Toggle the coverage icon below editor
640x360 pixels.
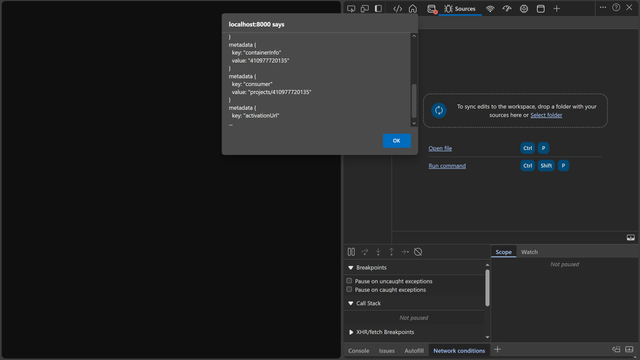[x=631, y=238]
